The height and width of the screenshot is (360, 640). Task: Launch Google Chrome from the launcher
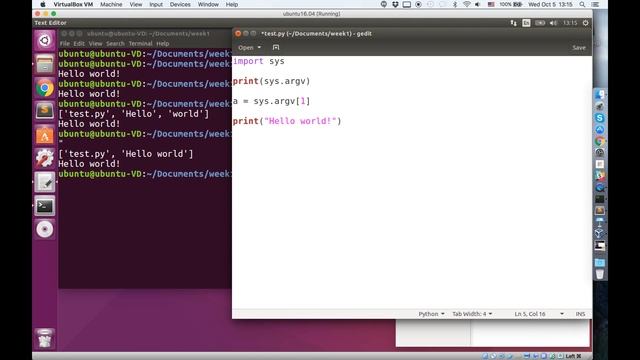pyautogui.click(x=44, y=88)
